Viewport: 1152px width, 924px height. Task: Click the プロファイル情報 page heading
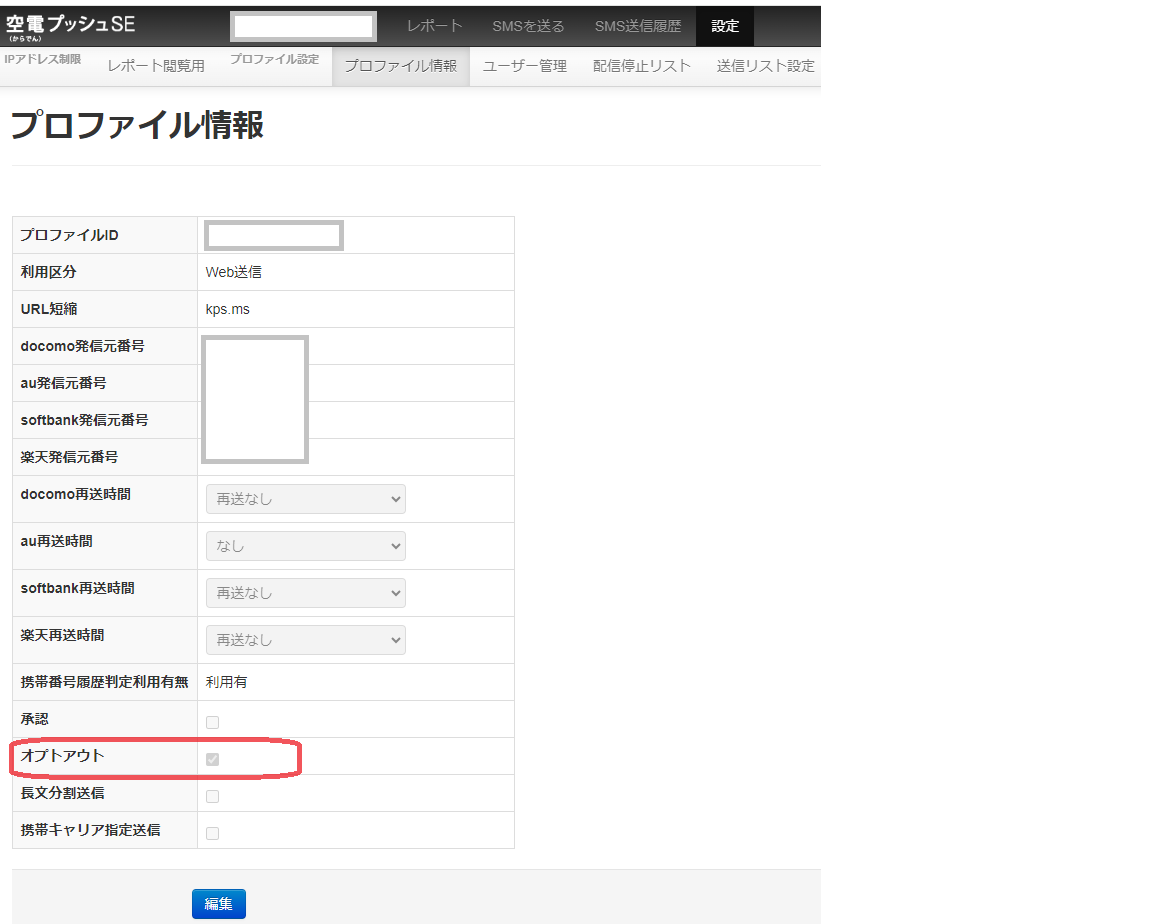pyautogui.click(x=137, y=125)
